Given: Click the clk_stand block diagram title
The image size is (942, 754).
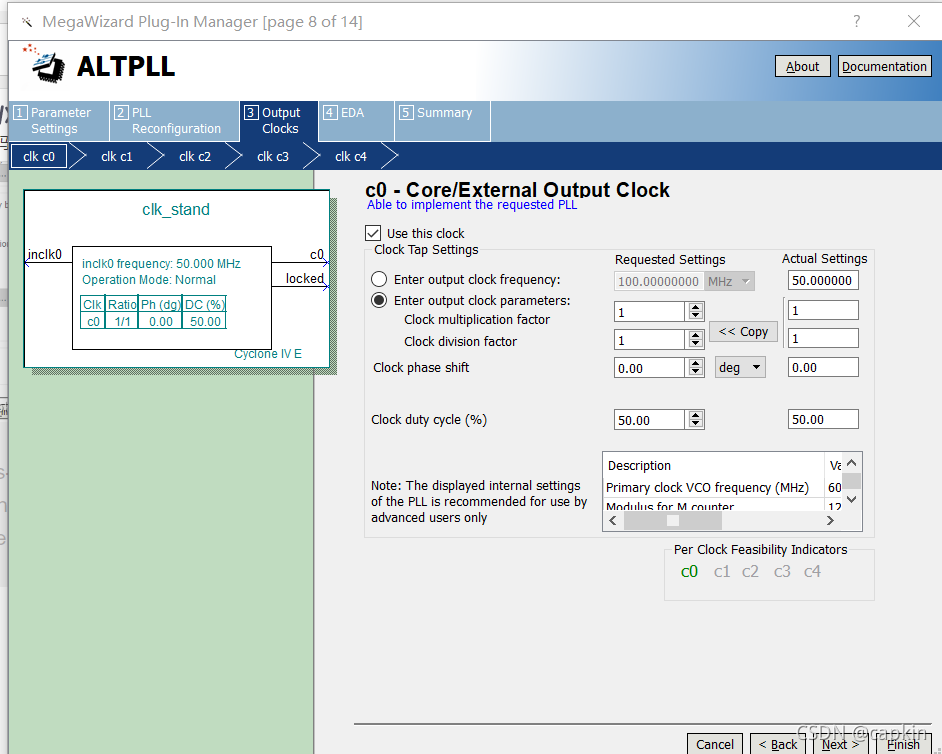Looking at the screenshot, I should coord(176,209).
